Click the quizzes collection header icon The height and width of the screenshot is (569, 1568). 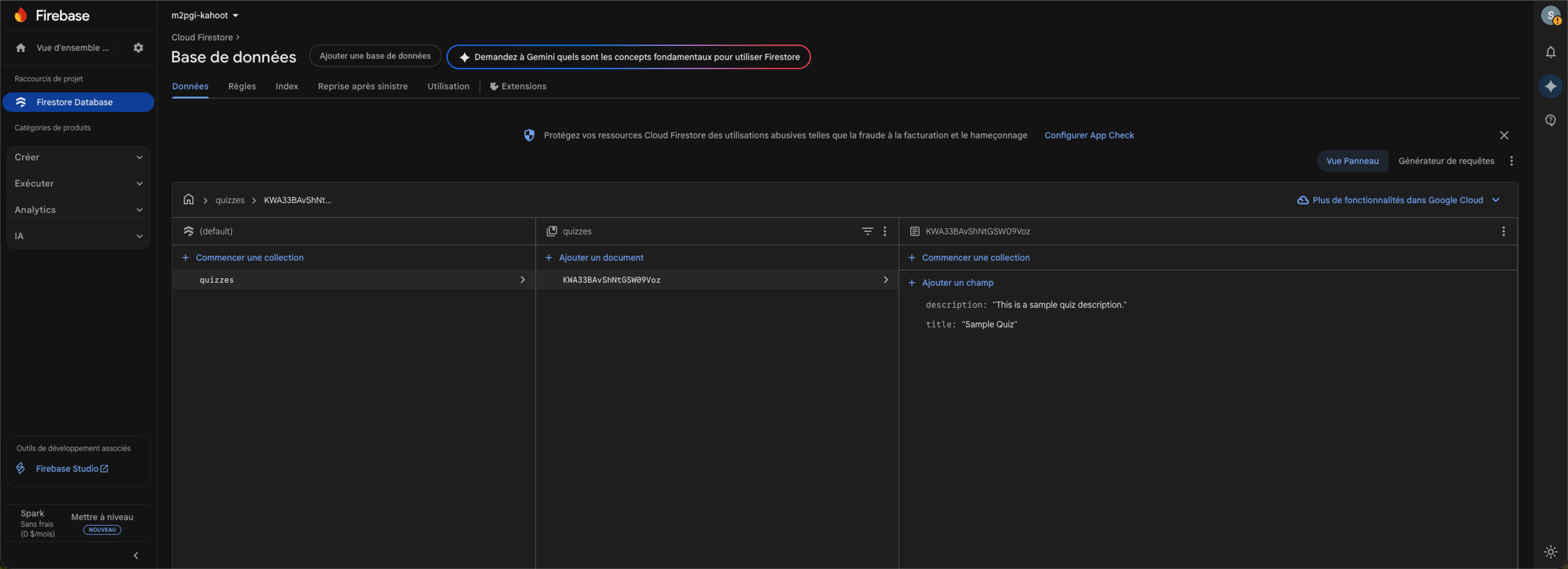(x=552, y=231)
